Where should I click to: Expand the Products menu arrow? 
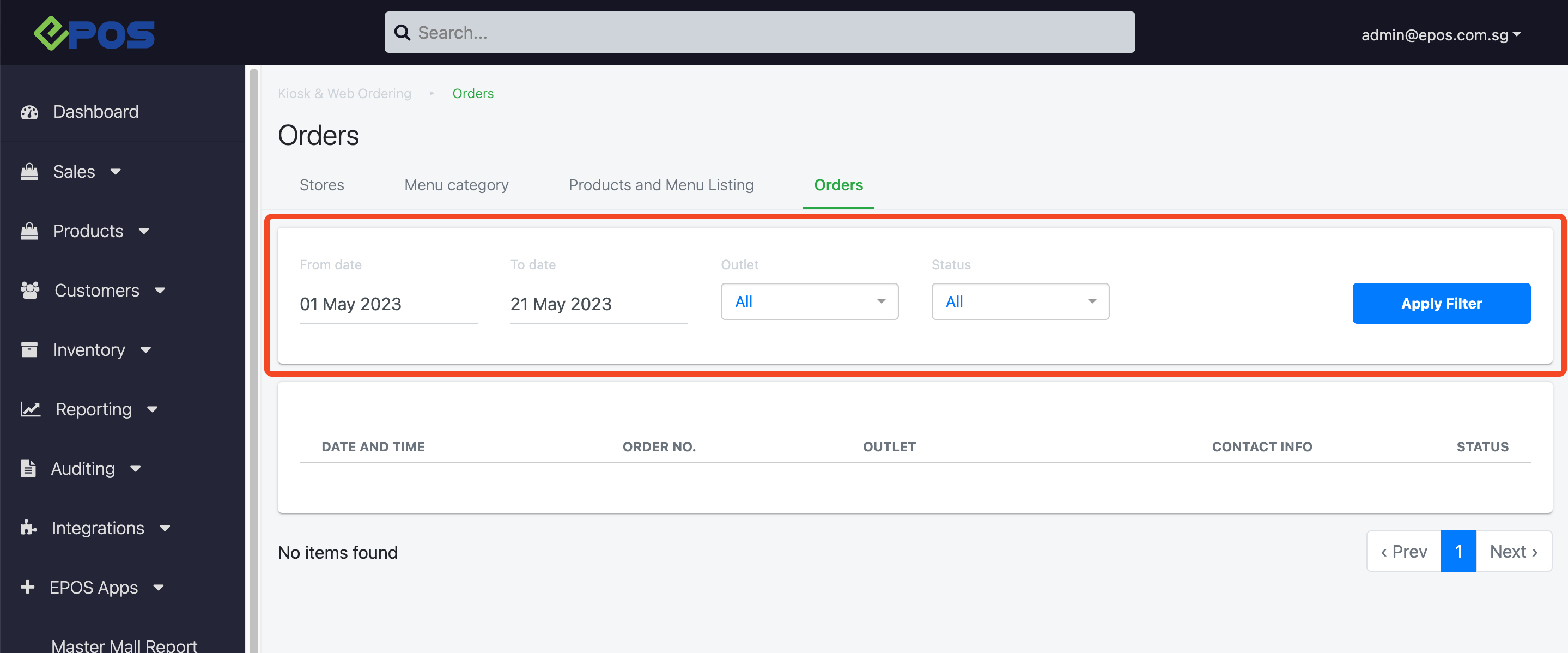144,232
